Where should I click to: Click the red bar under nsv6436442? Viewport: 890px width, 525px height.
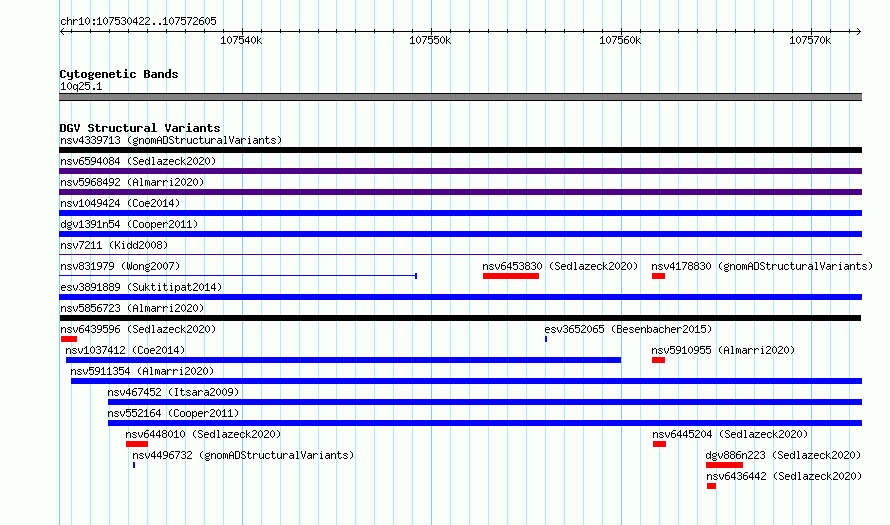pos(711,486)
